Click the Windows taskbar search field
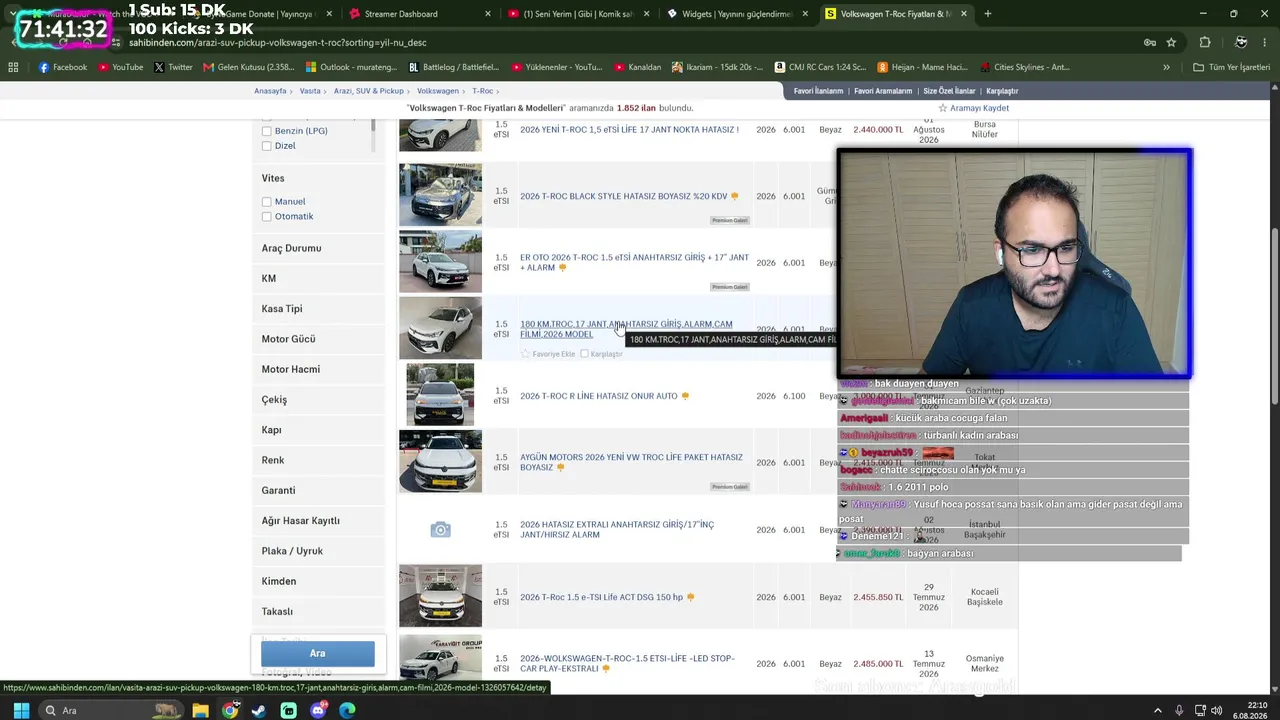 110,710
